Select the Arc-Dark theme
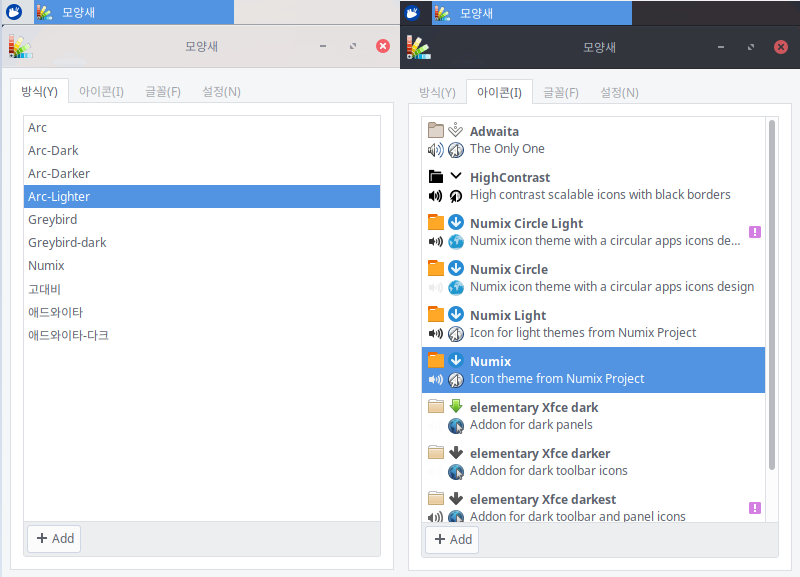The height and width of the screenshot is (577, 800). 202,150
